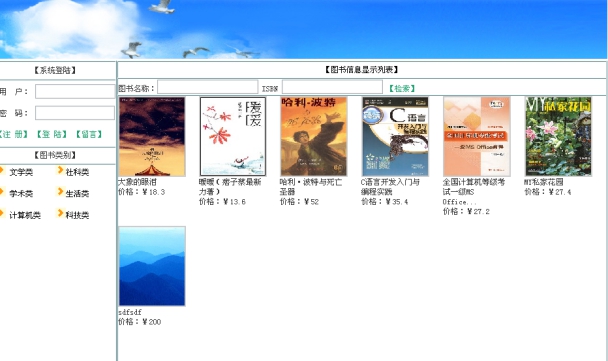The width and height of the screenshot is (608, 361).
Task: Click the price ￥18.3 text
Action: point(141,192)
